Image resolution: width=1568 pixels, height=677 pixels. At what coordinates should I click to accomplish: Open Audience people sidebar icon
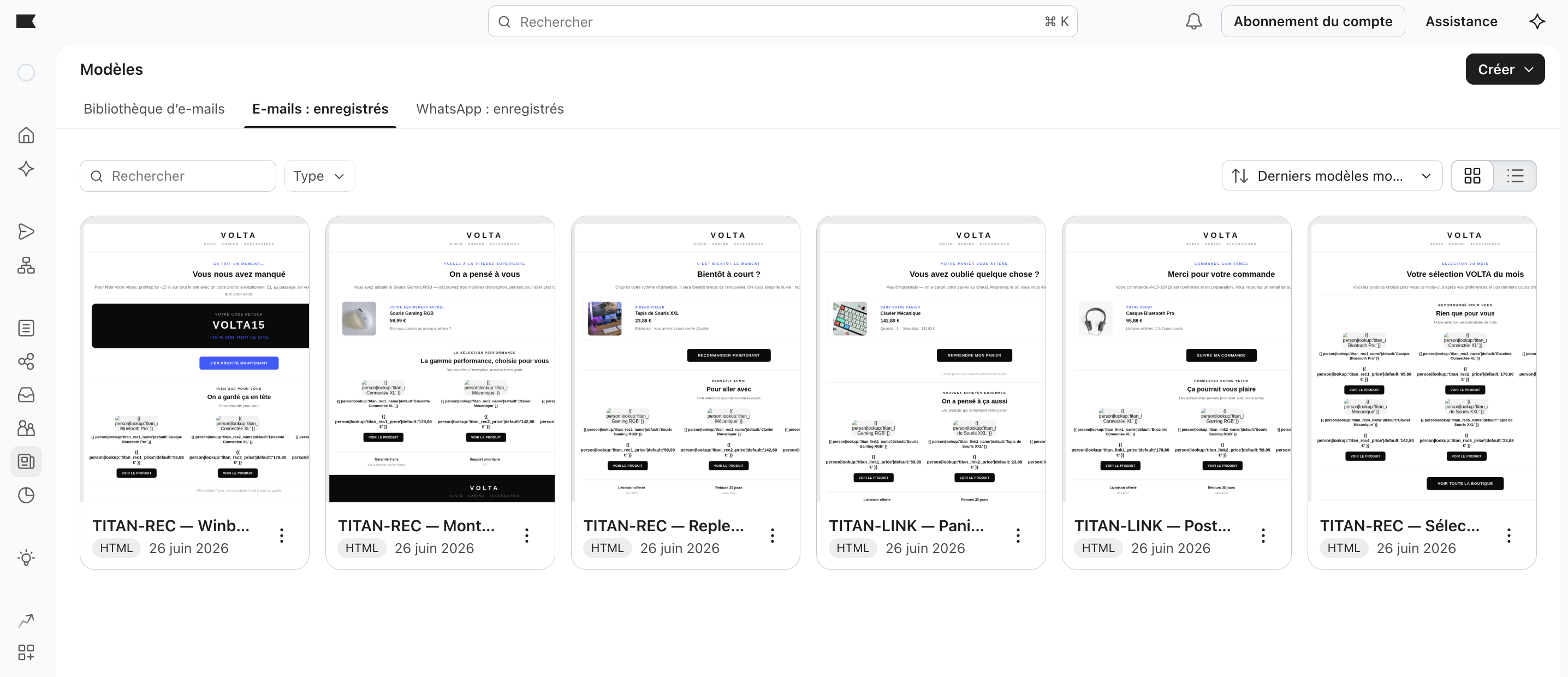point(26,429)
